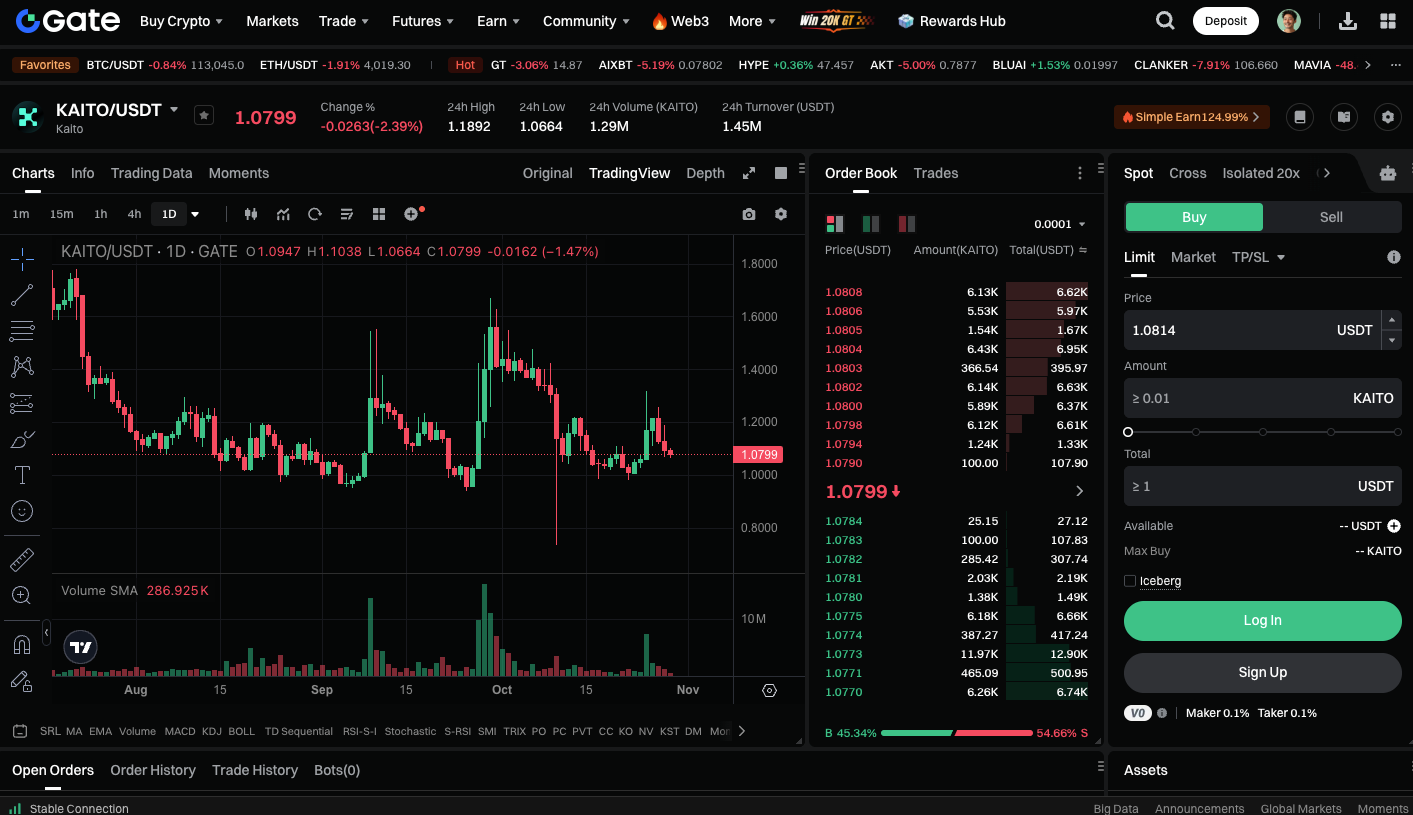Select the trend line drawing tool

pyautogui.click(x=22, y=295)
